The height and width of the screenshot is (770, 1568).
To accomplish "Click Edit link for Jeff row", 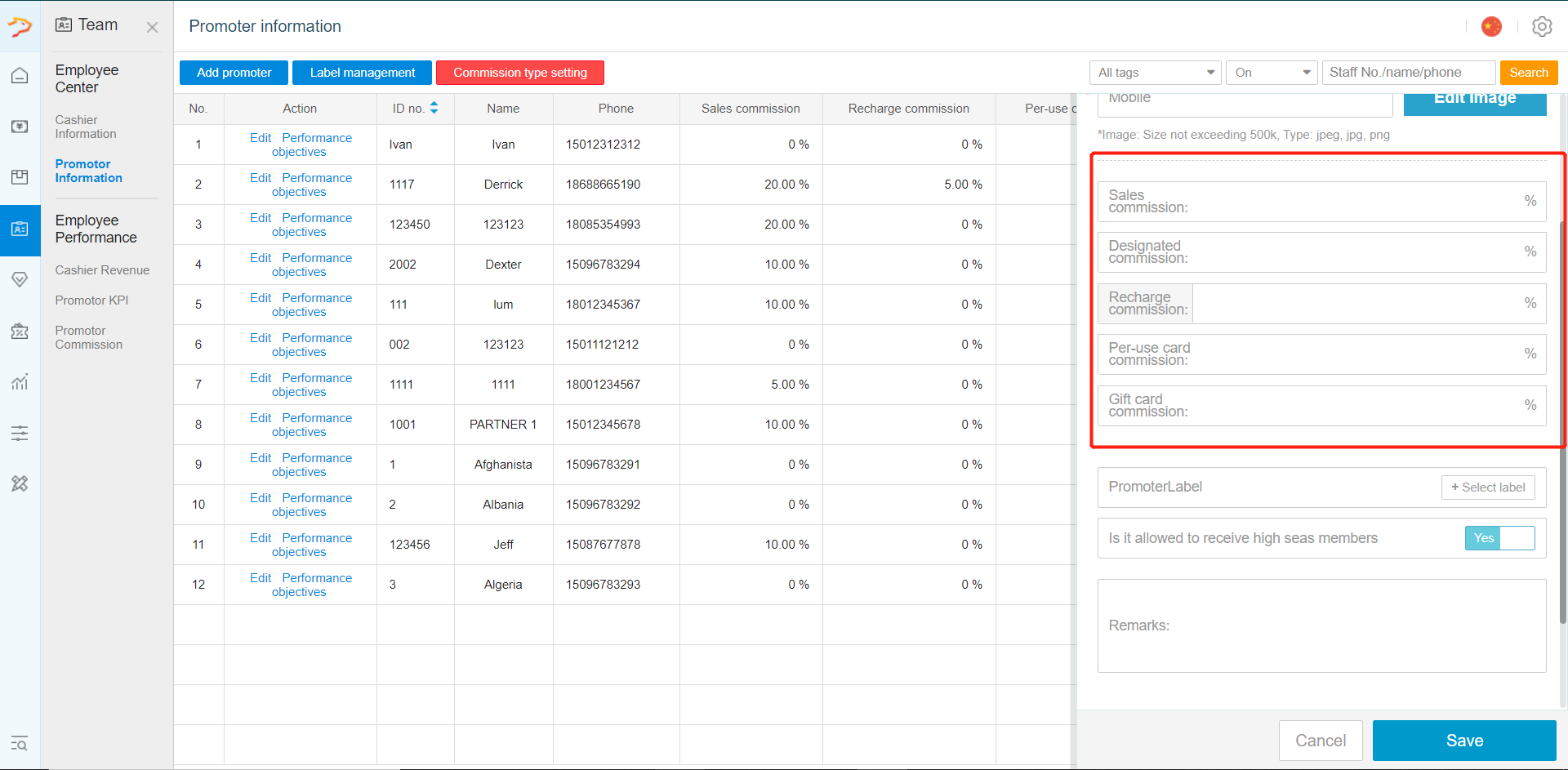I will (261, 538).
